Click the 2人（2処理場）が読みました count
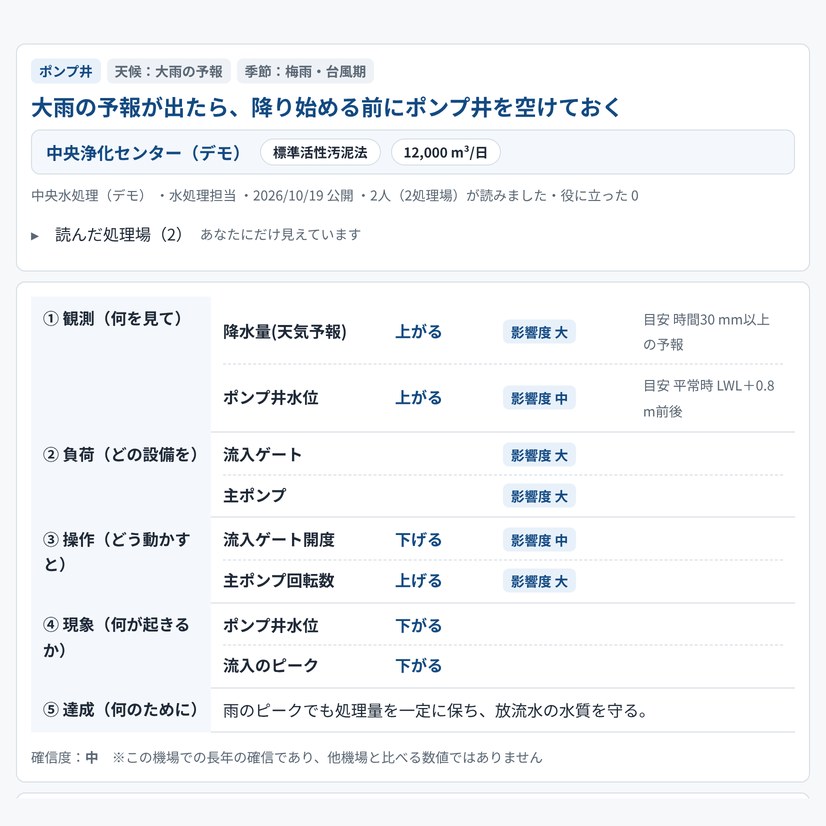Screen dimensions: 826x826 (458, 196)
